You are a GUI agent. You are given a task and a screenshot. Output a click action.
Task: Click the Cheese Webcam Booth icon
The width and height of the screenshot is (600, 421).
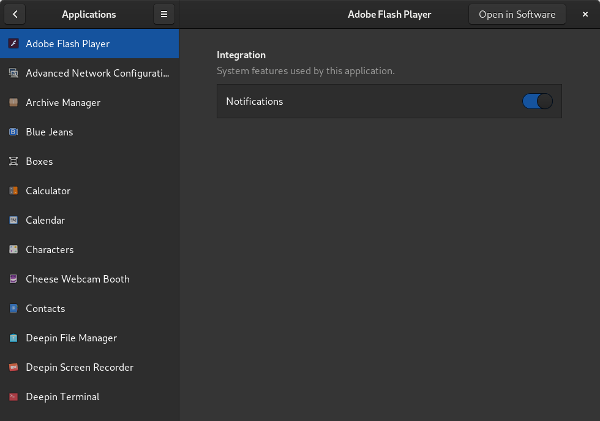[13, 279]
